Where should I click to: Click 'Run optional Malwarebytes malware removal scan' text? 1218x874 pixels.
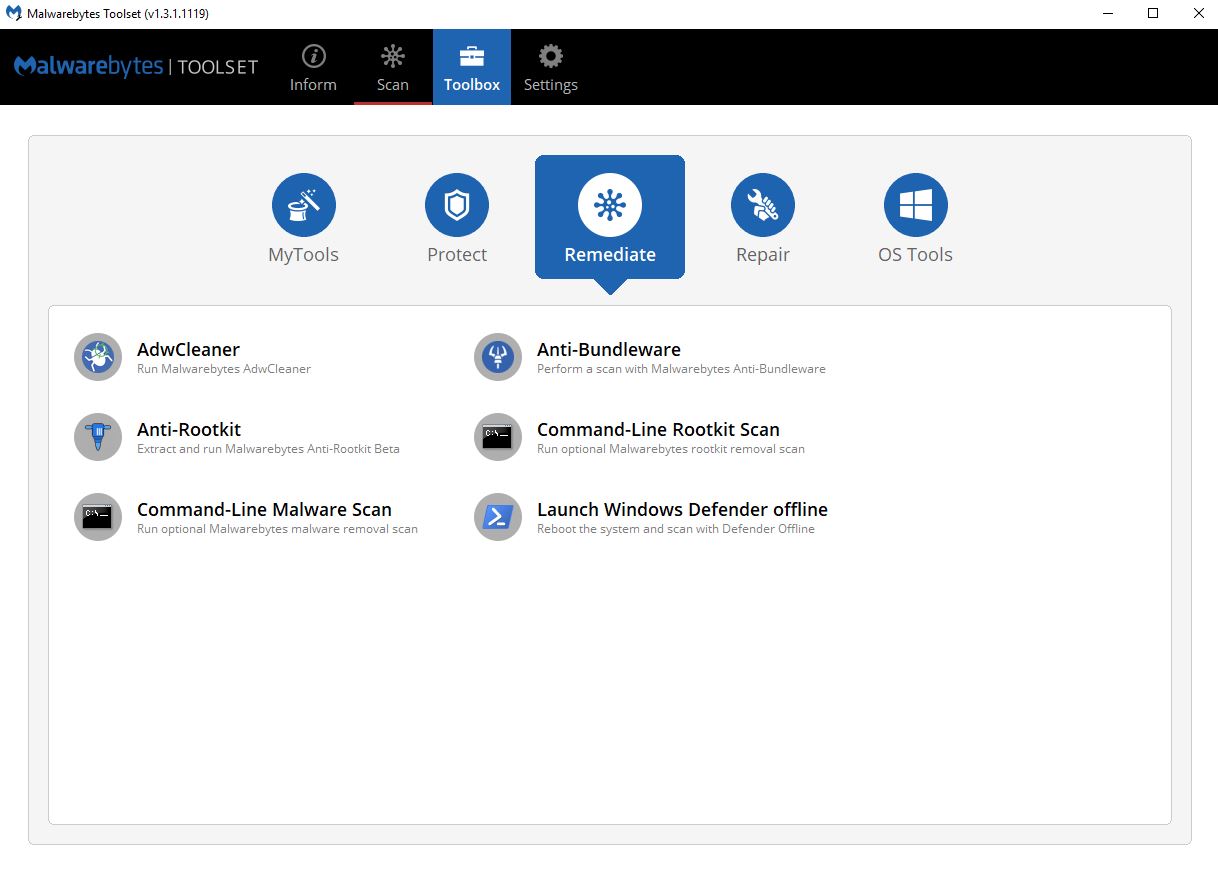277,529
